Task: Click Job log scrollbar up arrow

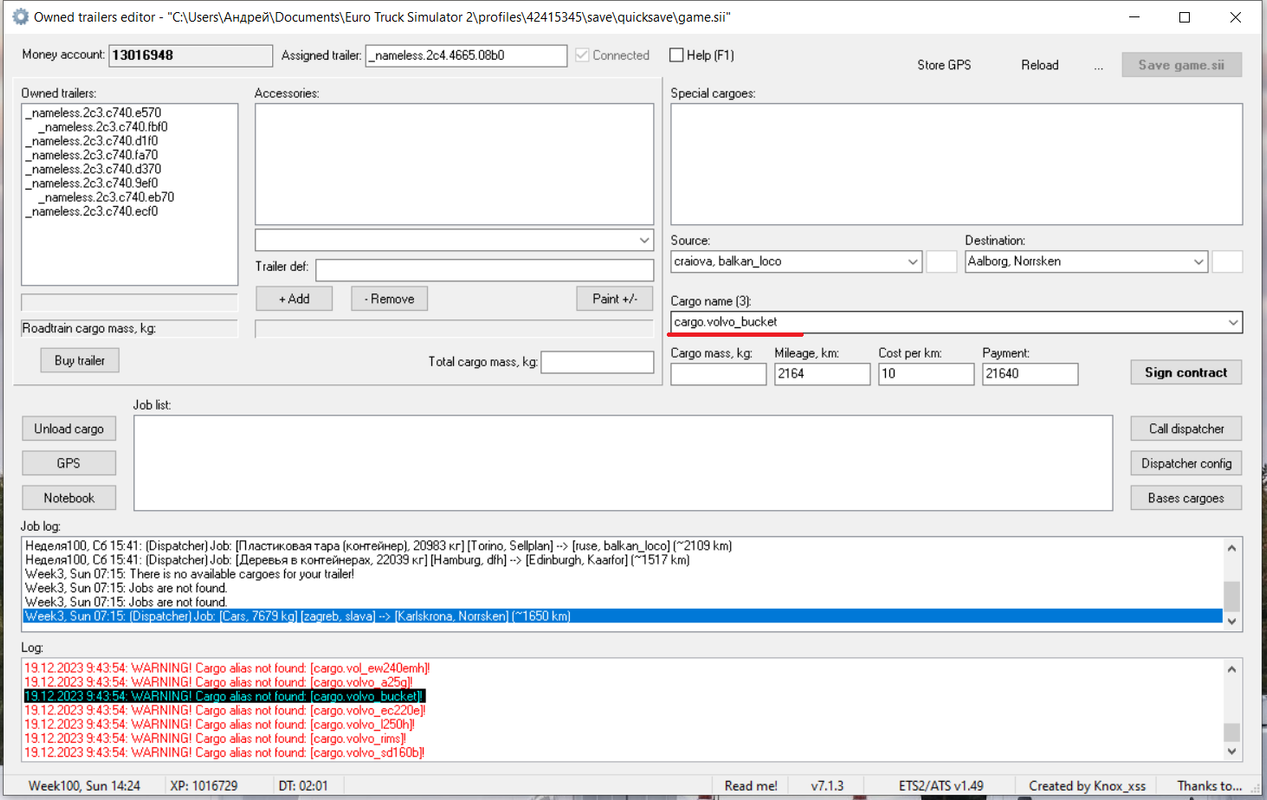Action: coord(1232,548)
